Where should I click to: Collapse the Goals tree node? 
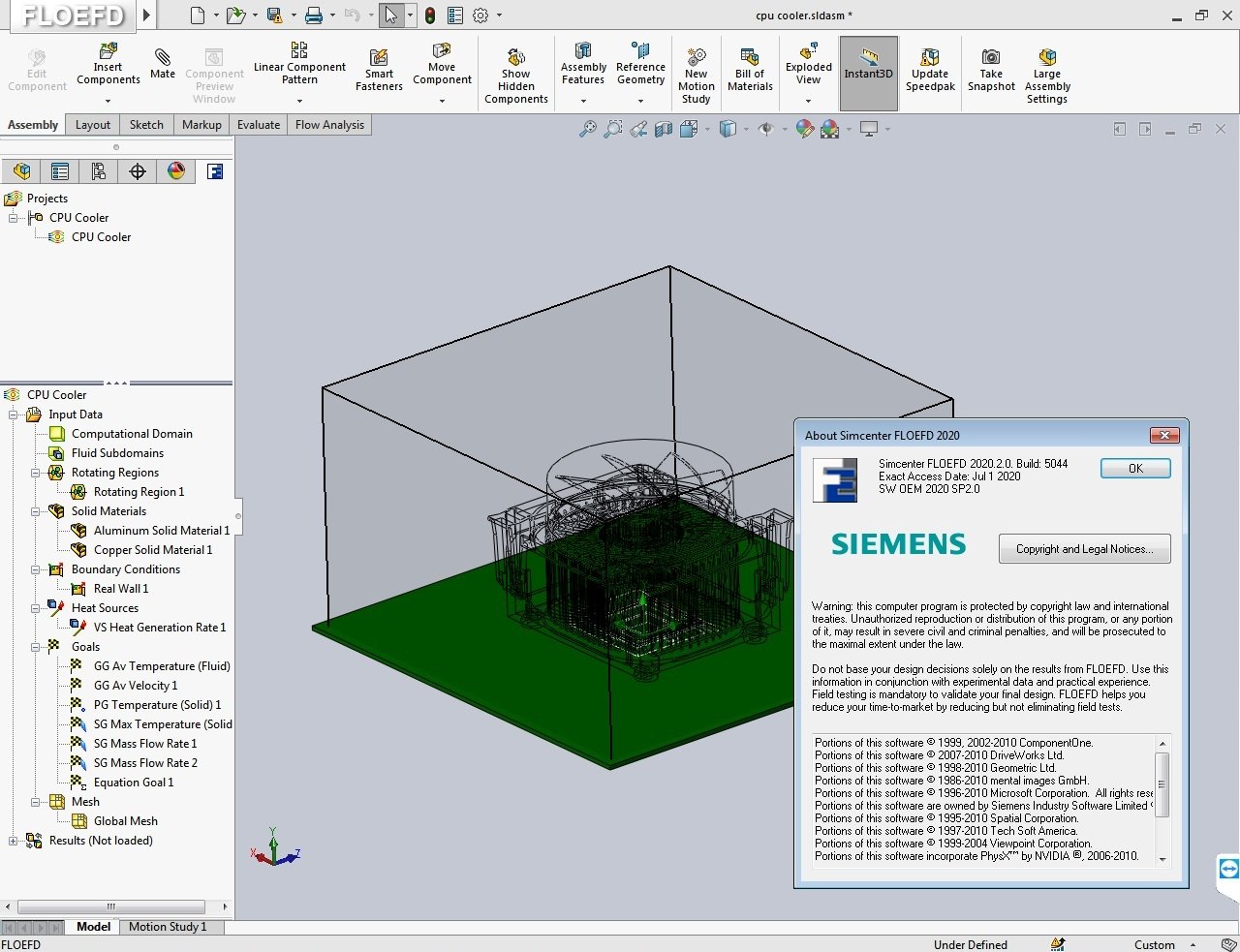coord(36,647)
